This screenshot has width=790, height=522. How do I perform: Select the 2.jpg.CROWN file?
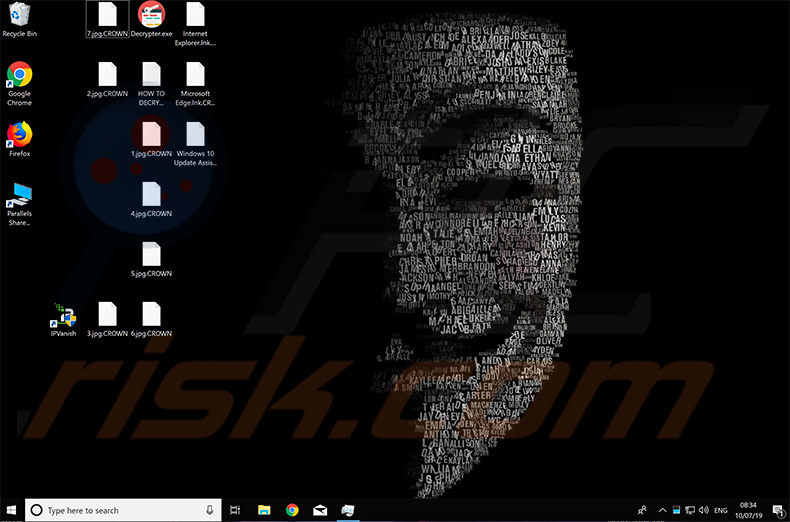coord(107,80)
